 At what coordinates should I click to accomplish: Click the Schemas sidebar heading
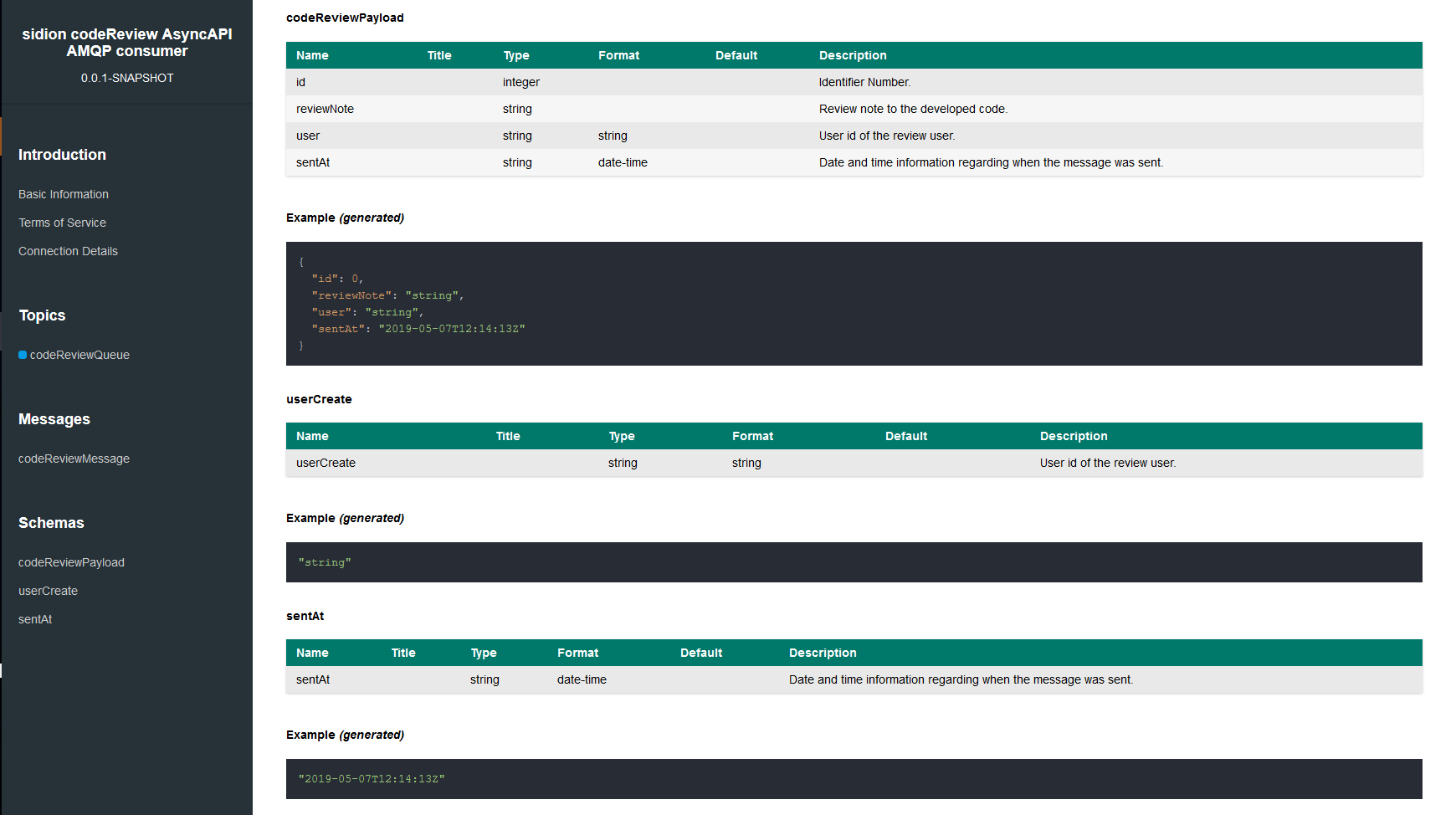51,523
